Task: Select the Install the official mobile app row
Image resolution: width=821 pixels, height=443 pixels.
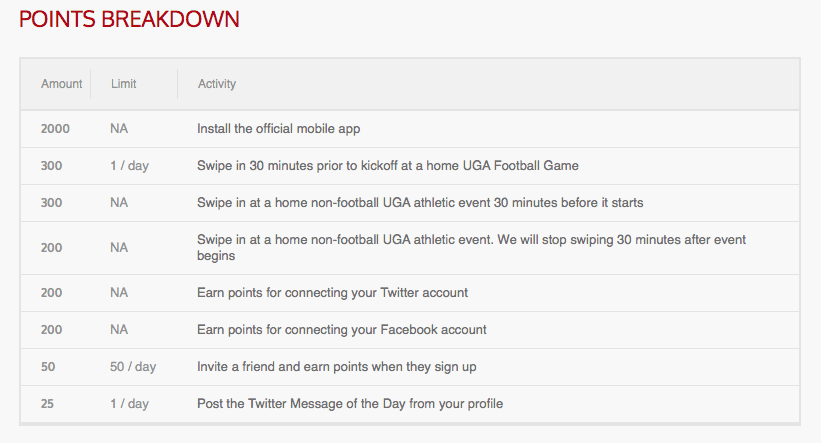Action: pyautogui.click(x=278, y=129)
